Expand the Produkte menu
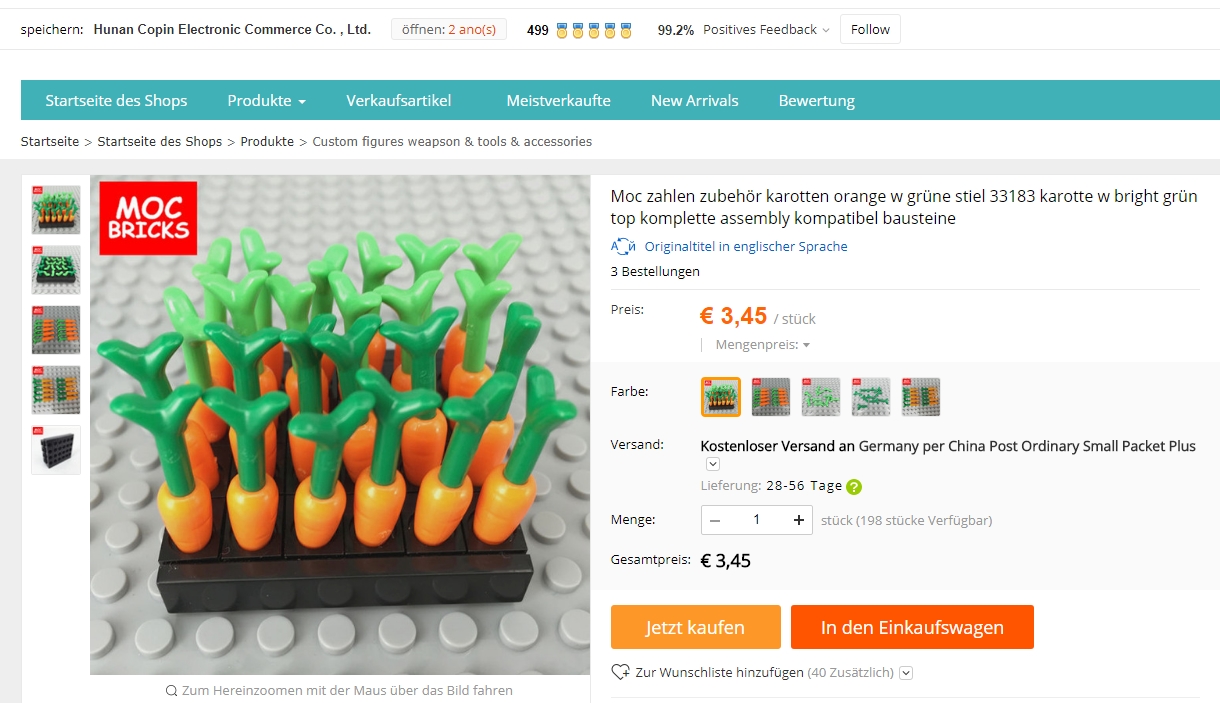The width and height of the screenshot is (1220, 703). [266, 100]
